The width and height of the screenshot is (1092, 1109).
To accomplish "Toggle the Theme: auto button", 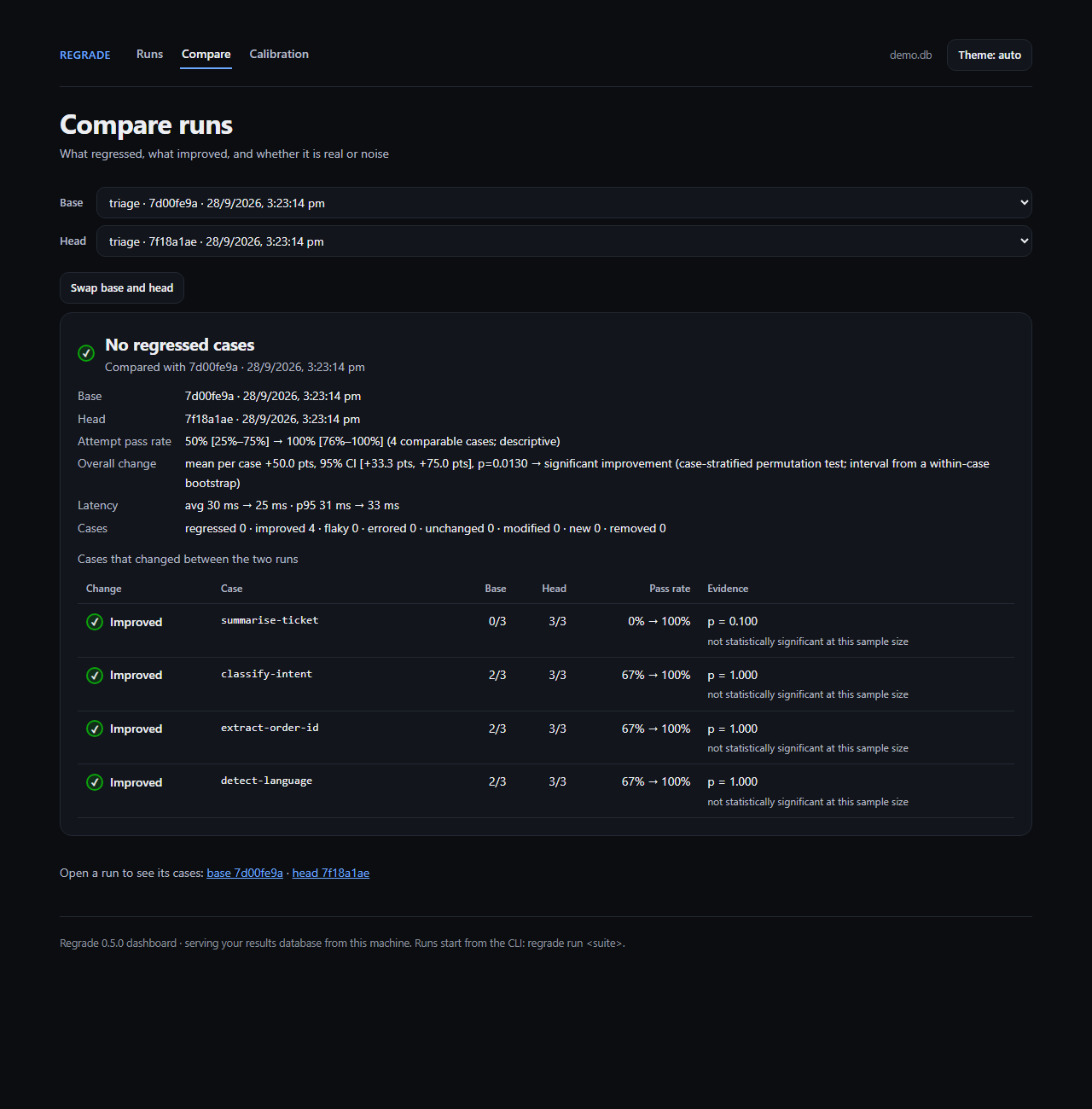I will point(990,55).
